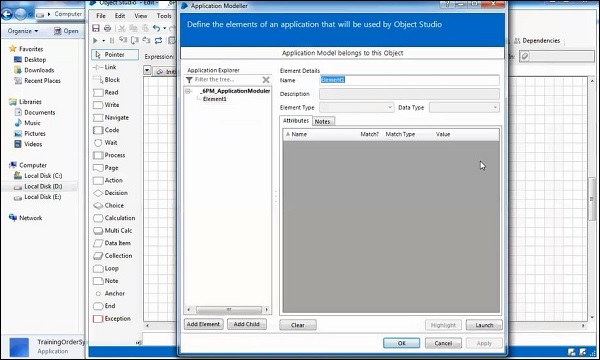Select the Write stage tool
Screen dimensions: 600x360
[x=106, y=105]
